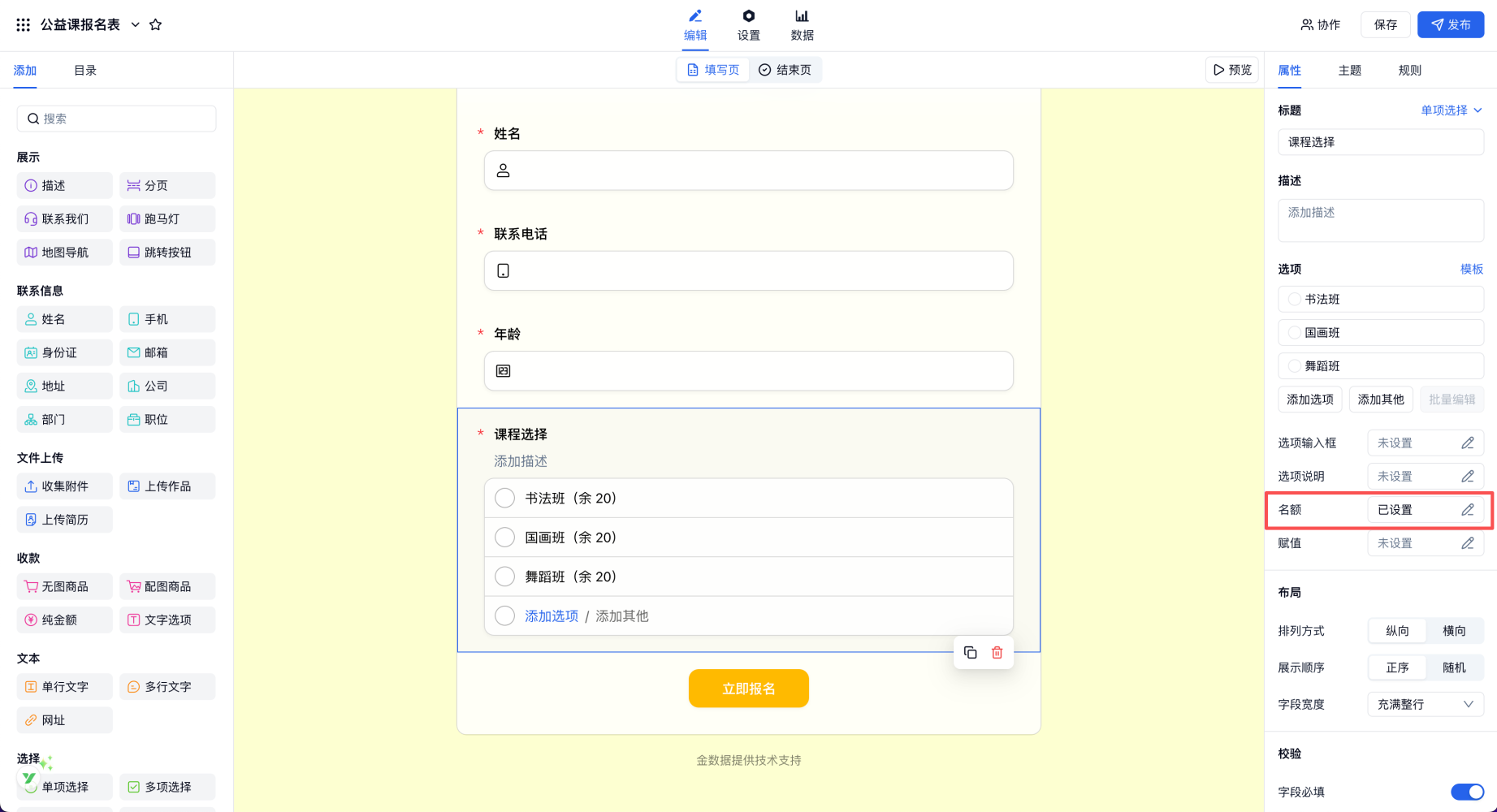Open the 设置 settings gear tab
This screenshot has height=812, width=1497.
748,25
